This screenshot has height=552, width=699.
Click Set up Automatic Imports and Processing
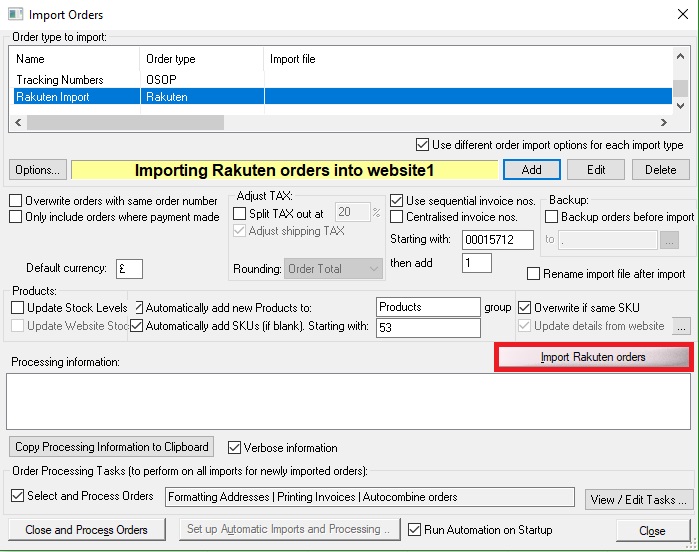pos(289,529)
